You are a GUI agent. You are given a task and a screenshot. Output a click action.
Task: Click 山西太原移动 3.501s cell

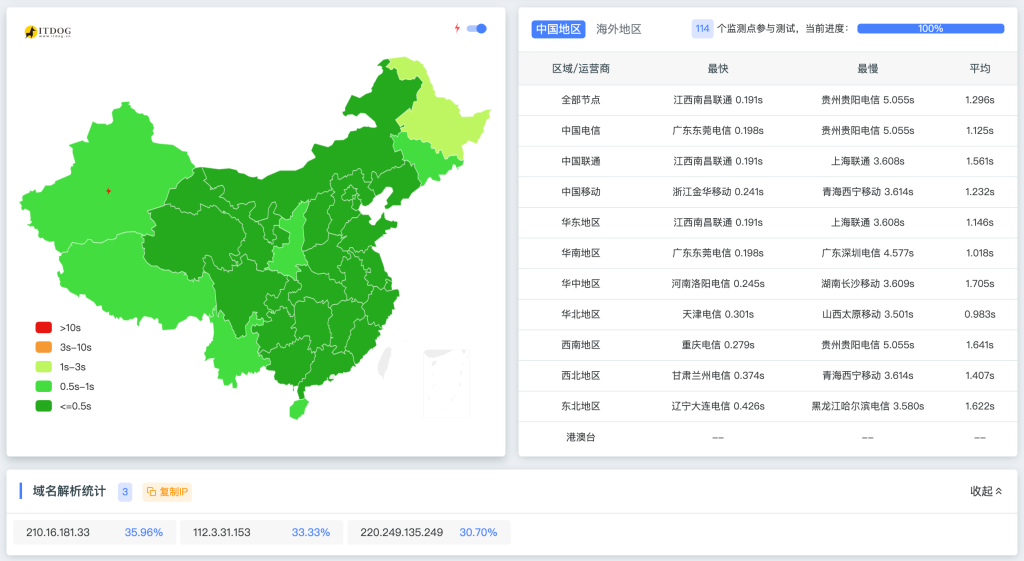pyautogui.click(x=867, y=315)
